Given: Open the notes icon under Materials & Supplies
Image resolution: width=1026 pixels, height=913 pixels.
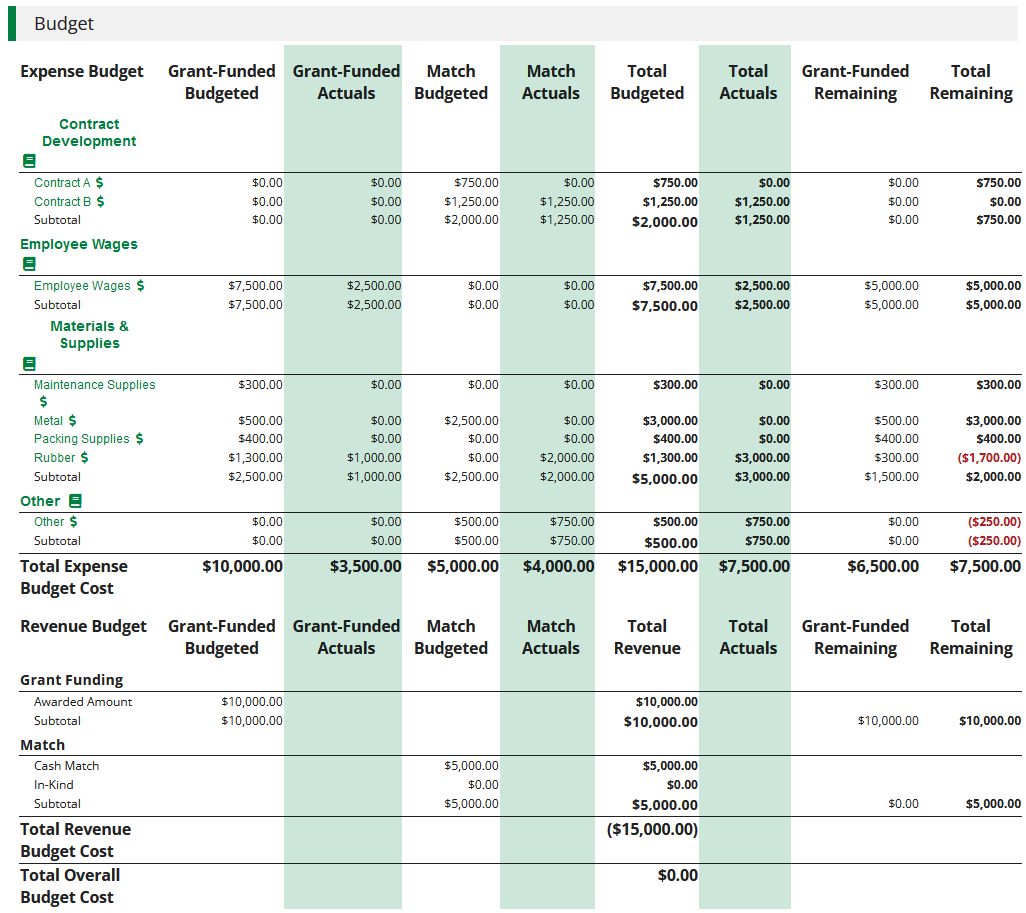Looking at the screenshot, I should pyautogui.click(x=28, y=363).
